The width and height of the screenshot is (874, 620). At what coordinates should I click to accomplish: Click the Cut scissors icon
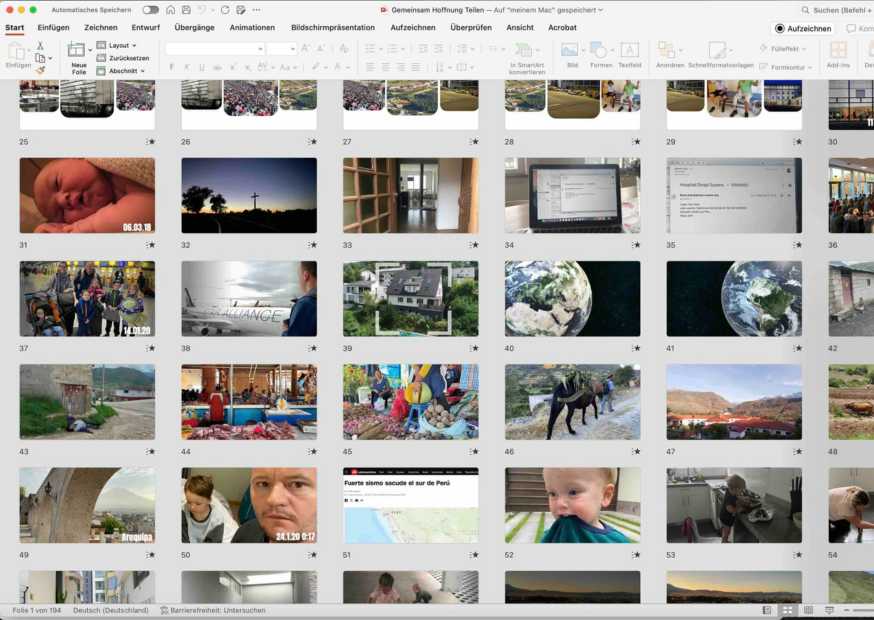point(40,46)
